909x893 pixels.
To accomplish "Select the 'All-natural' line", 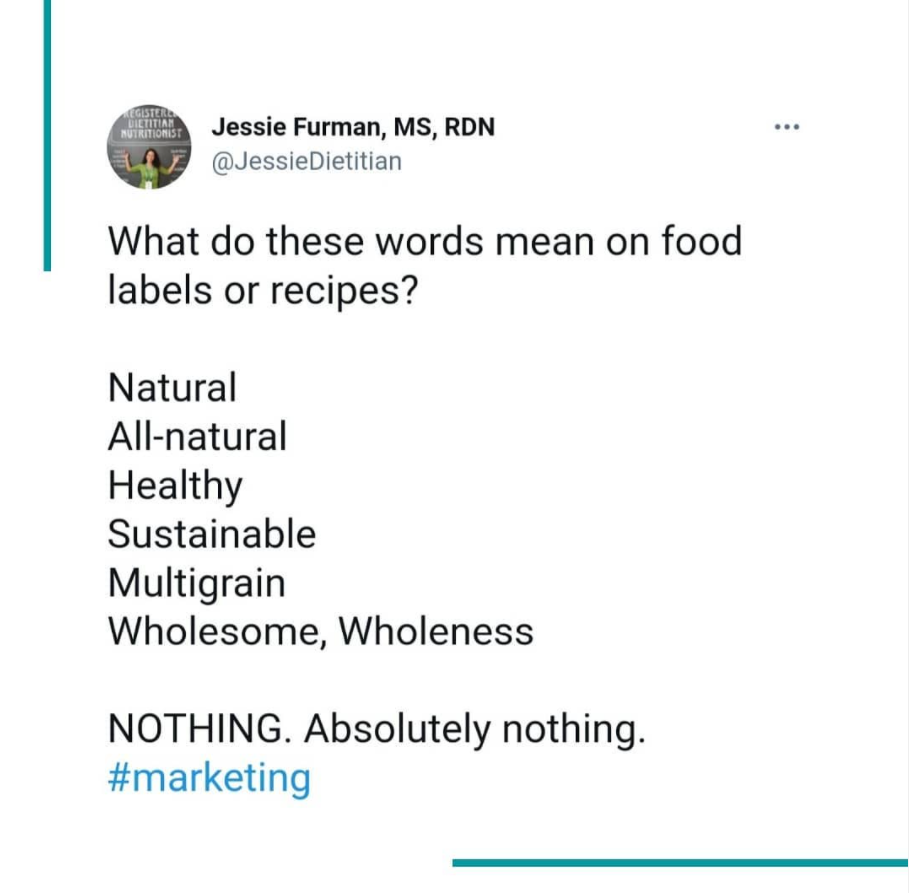I will [197, 436].
